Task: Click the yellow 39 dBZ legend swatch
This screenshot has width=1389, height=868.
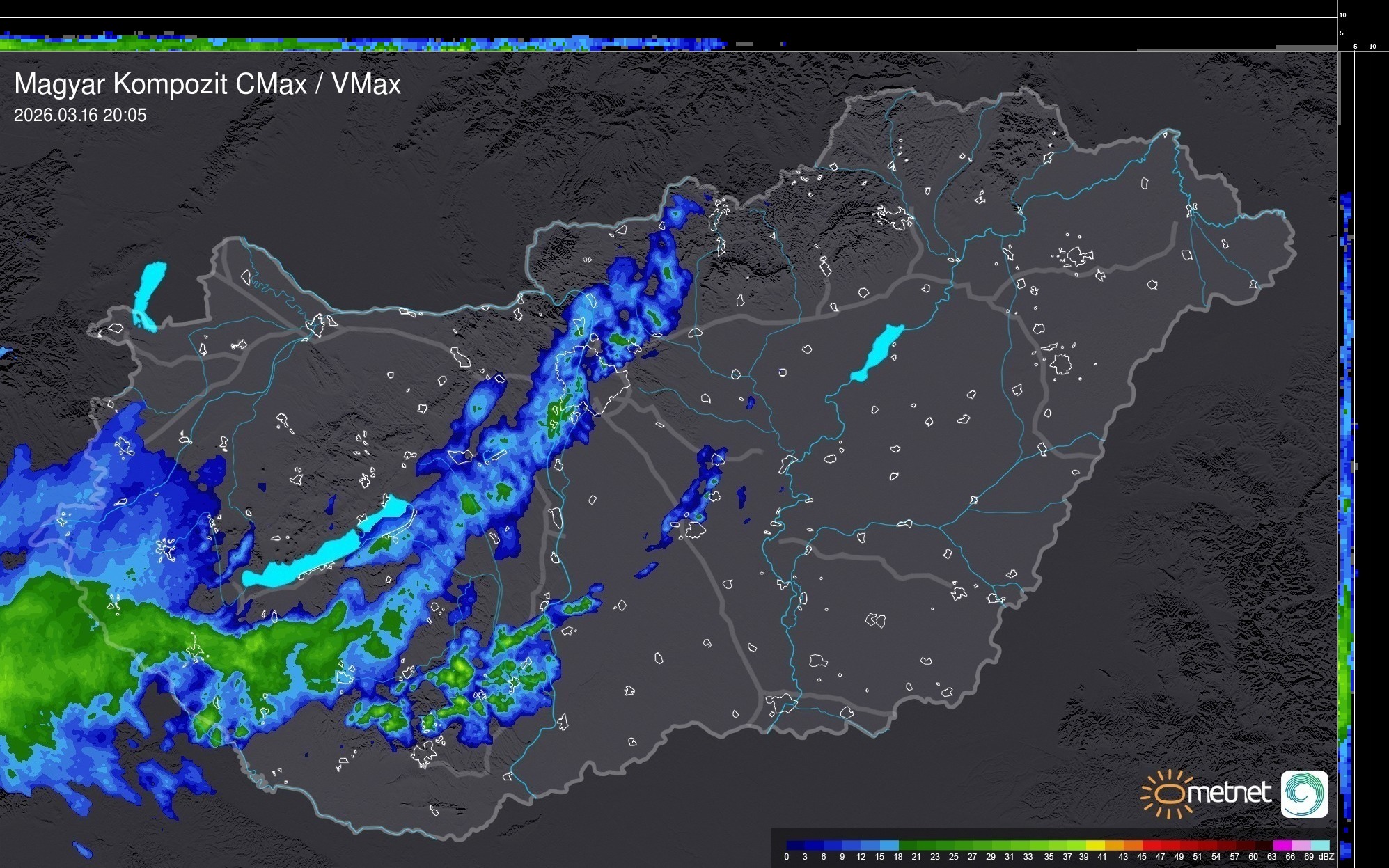Action: pyautogui.click(x=1094, y=845)
